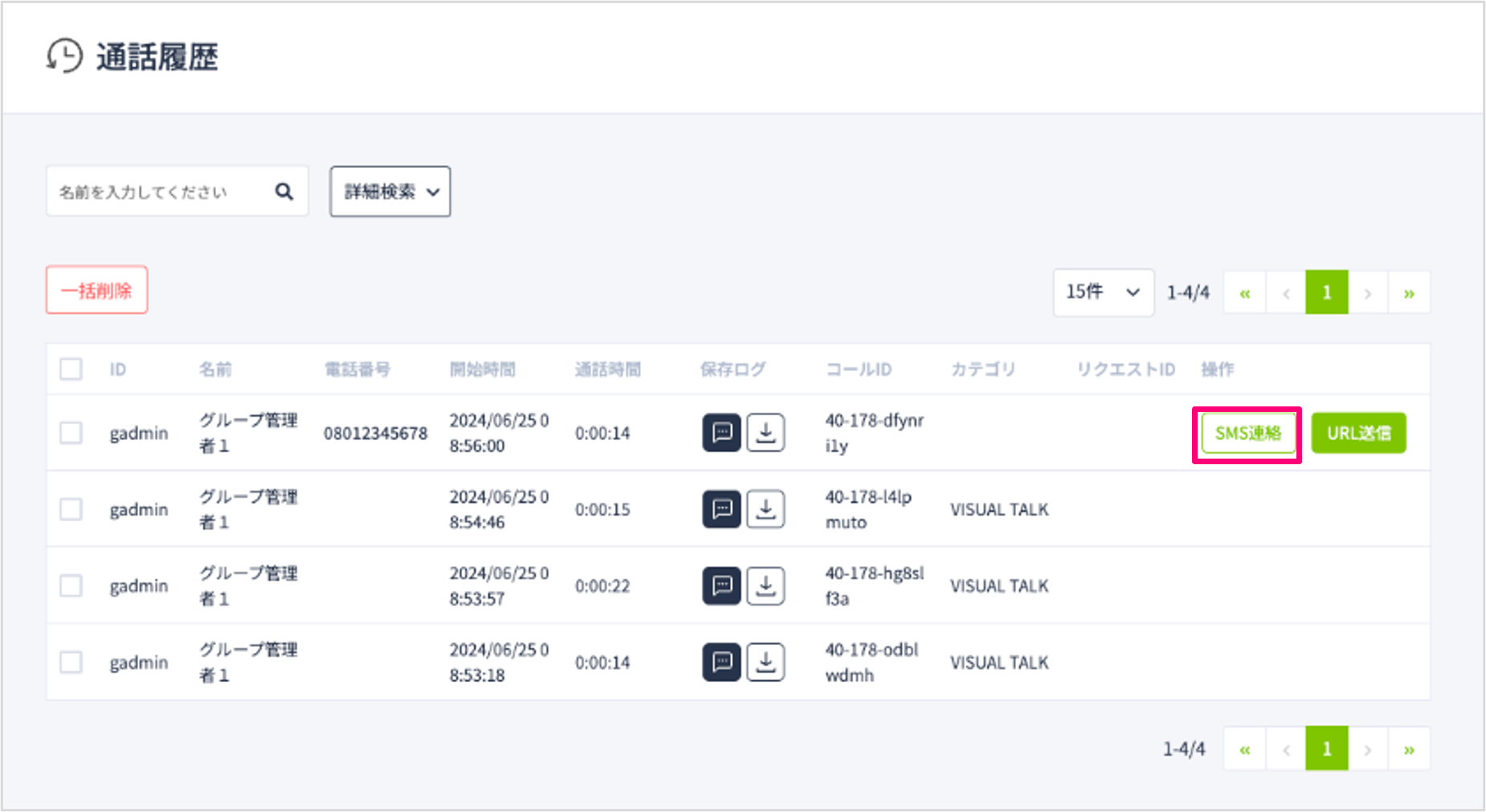Select page 1 in bottom pagination
1486x812 pixels.
(1326, 749)
